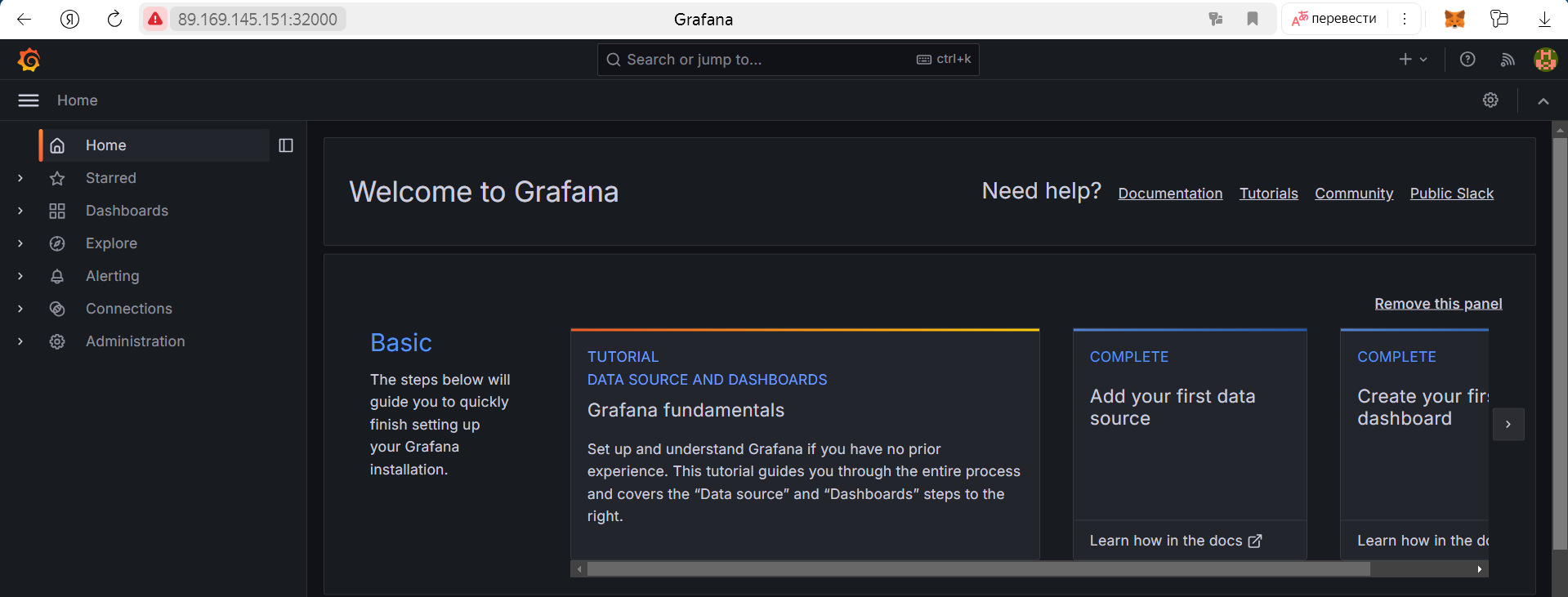
Task: Click the Yandex home icon
Action: point(69,20)
